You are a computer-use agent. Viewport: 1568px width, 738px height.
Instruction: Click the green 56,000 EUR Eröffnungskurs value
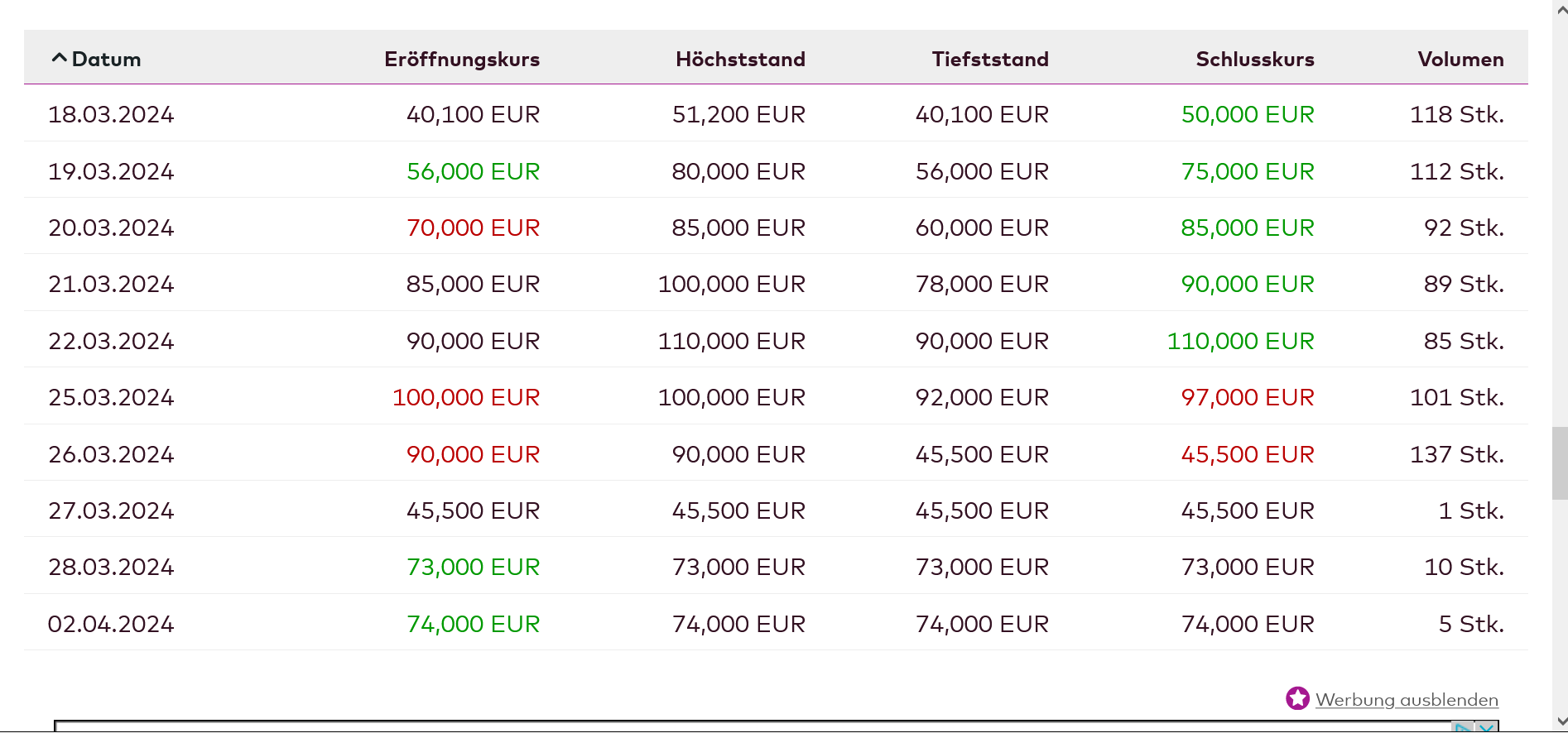coord(473,171)
